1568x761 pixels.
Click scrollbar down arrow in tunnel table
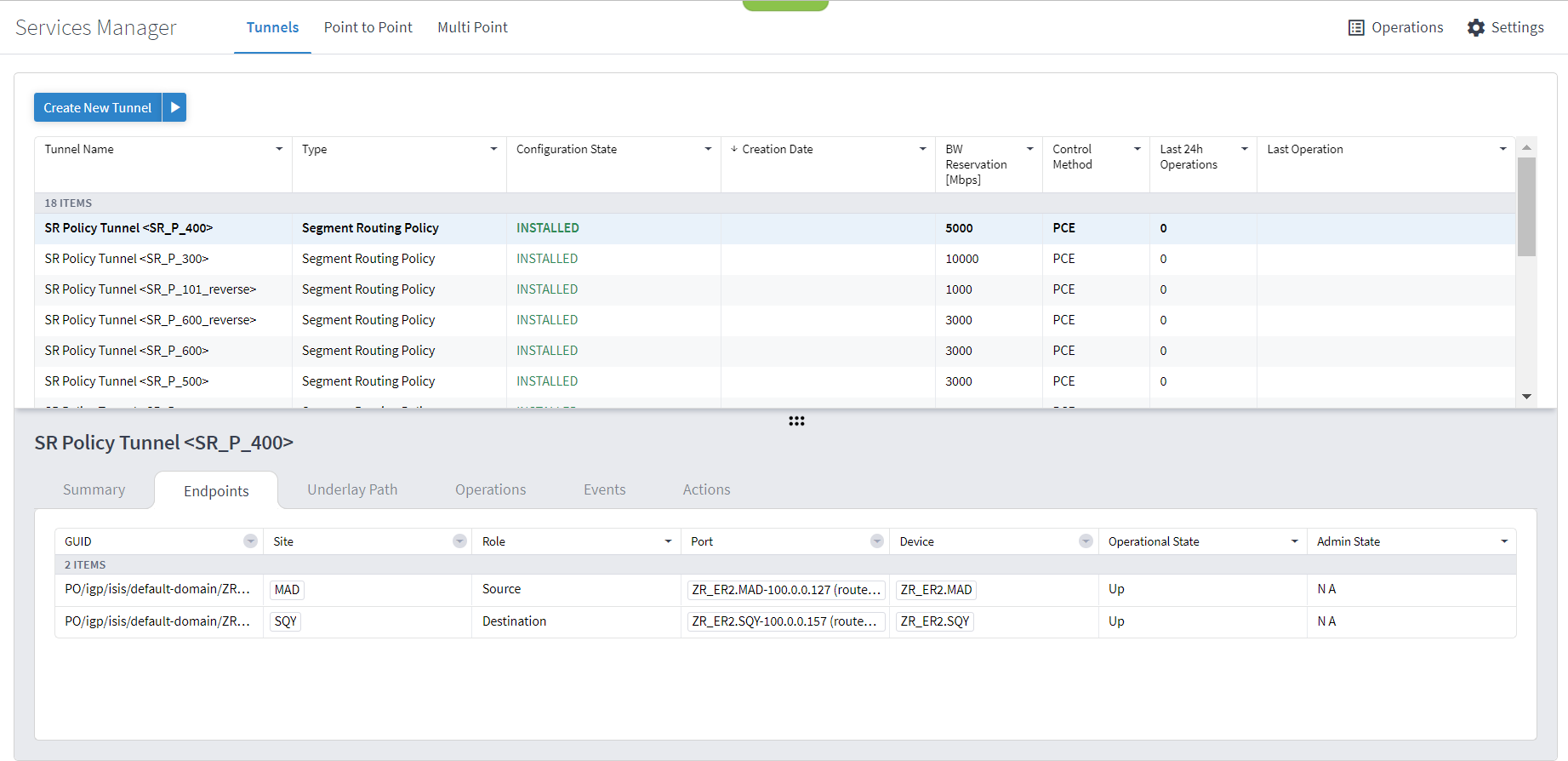(x=1526, y=397)
